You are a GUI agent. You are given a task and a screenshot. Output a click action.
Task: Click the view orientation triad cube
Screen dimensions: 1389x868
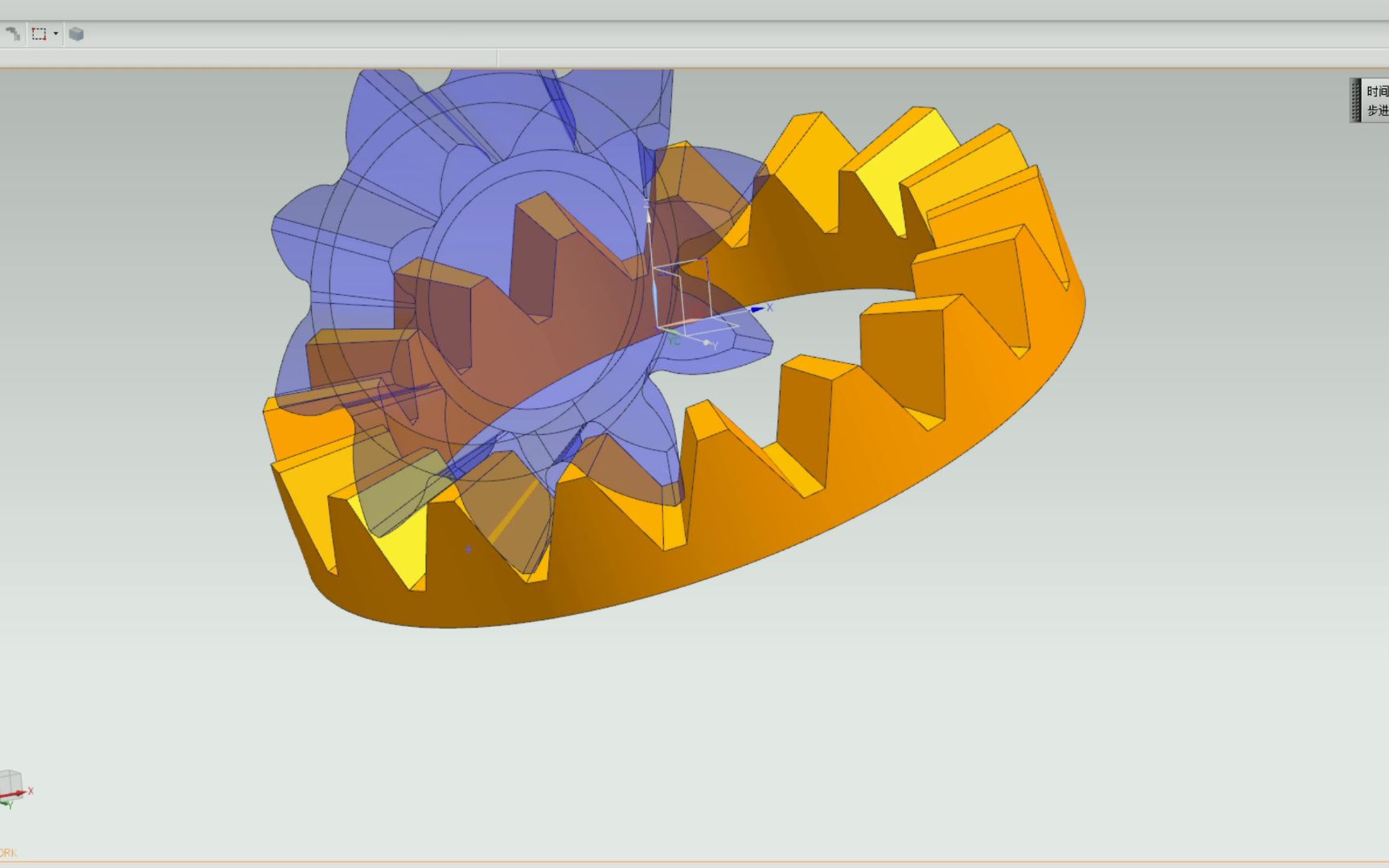(x=10, y=783)
